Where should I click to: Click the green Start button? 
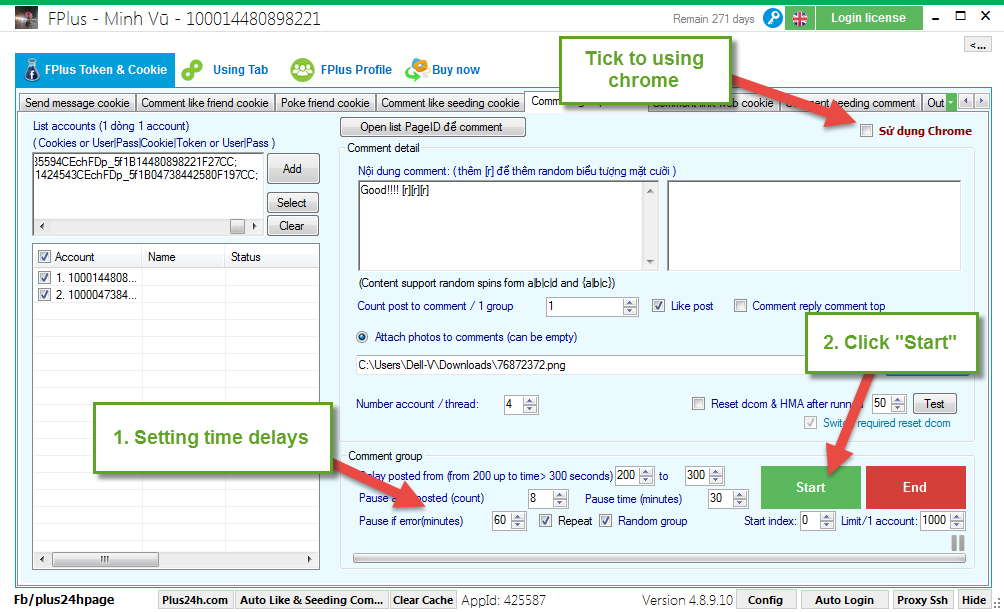(x=811, y=487)
